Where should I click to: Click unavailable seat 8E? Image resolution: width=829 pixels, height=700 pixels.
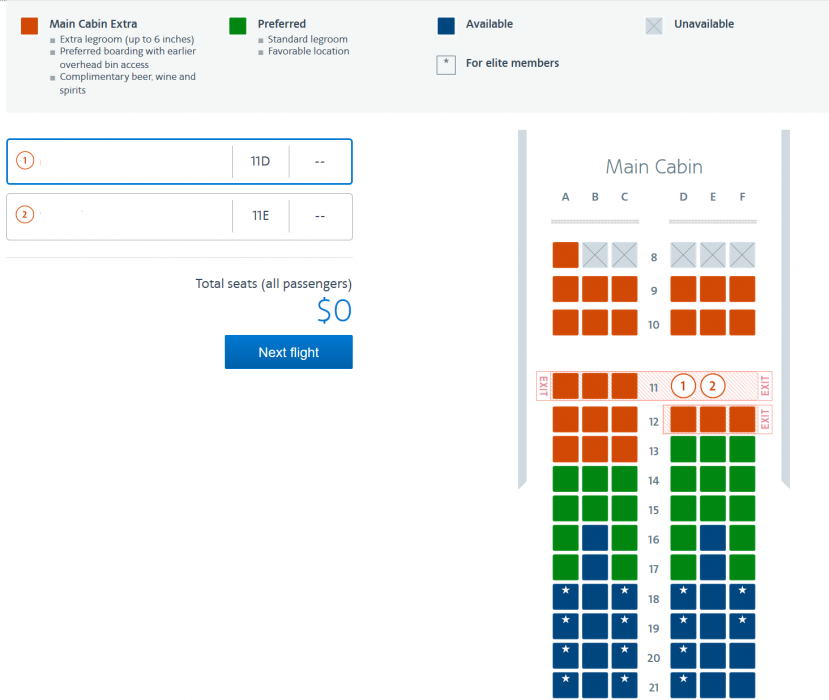pyautogui.click(x=712, y=255)
